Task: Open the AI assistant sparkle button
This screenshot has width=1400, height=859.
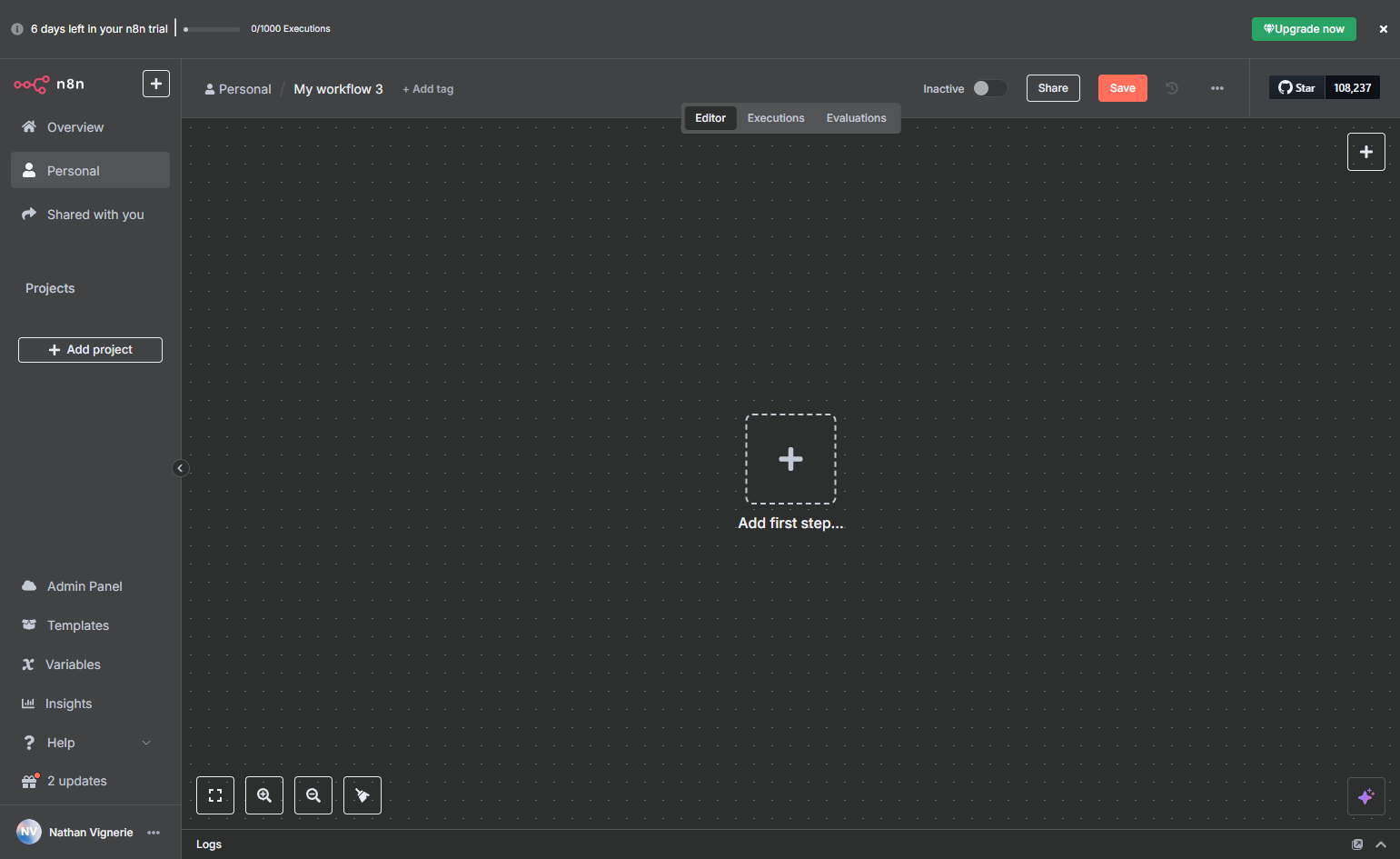Action: coord(1365,797)
